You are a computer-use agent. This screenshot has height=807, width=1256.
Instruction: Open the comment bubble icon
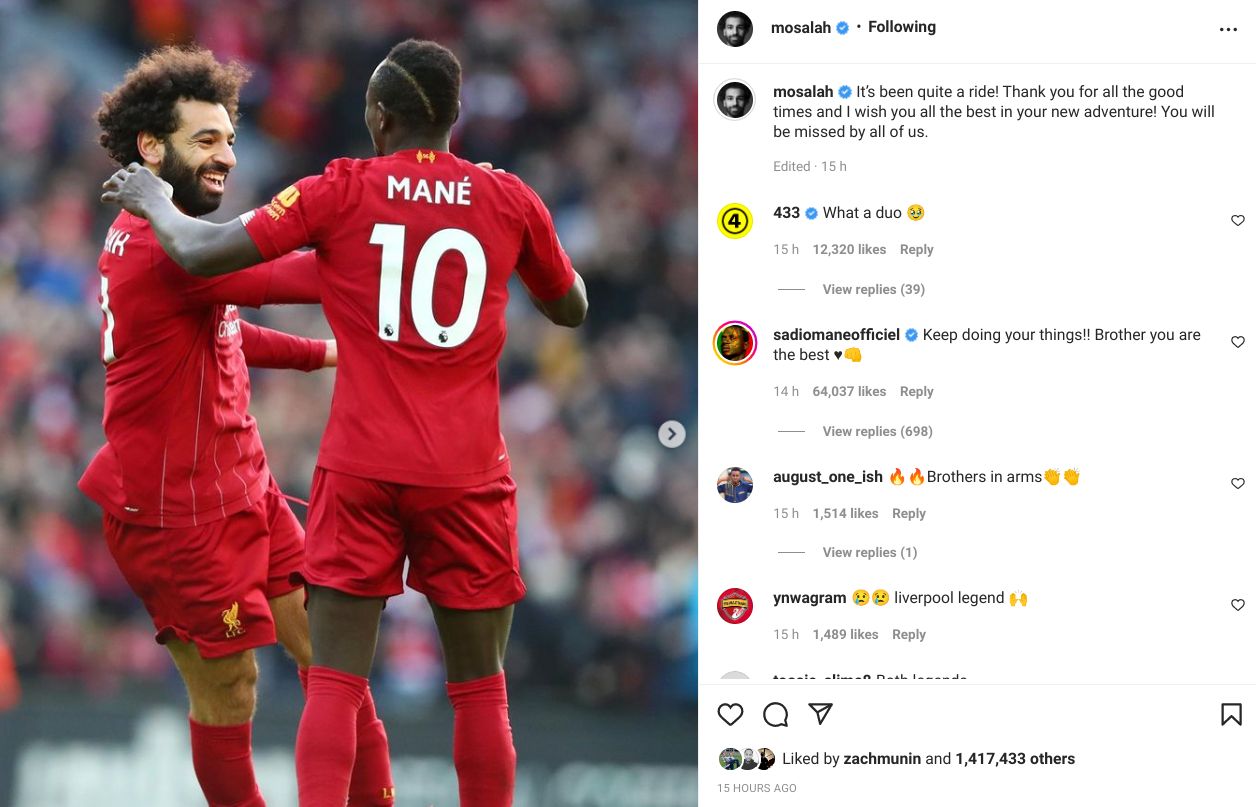tap(775, 714)
